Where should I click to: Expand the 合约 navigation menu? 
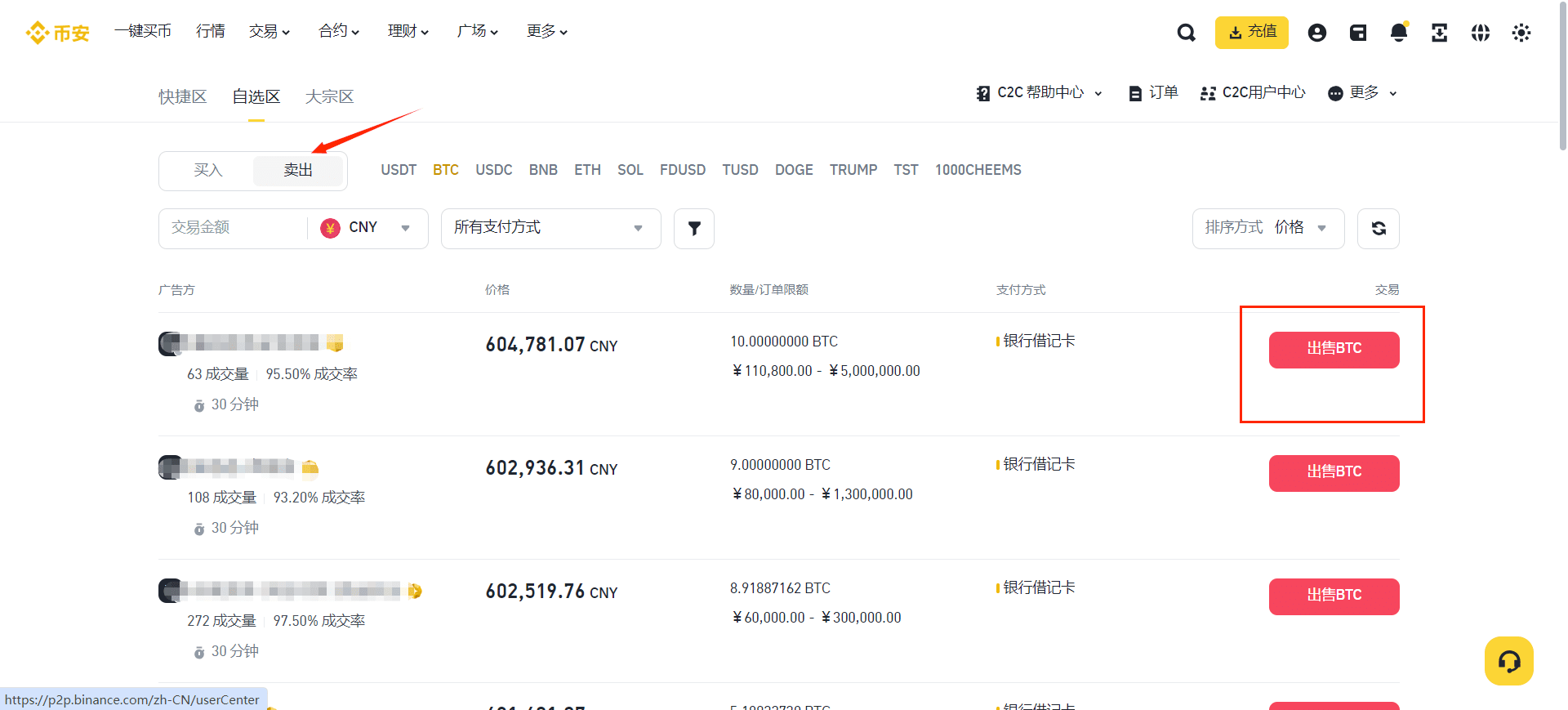coord(339,31)
